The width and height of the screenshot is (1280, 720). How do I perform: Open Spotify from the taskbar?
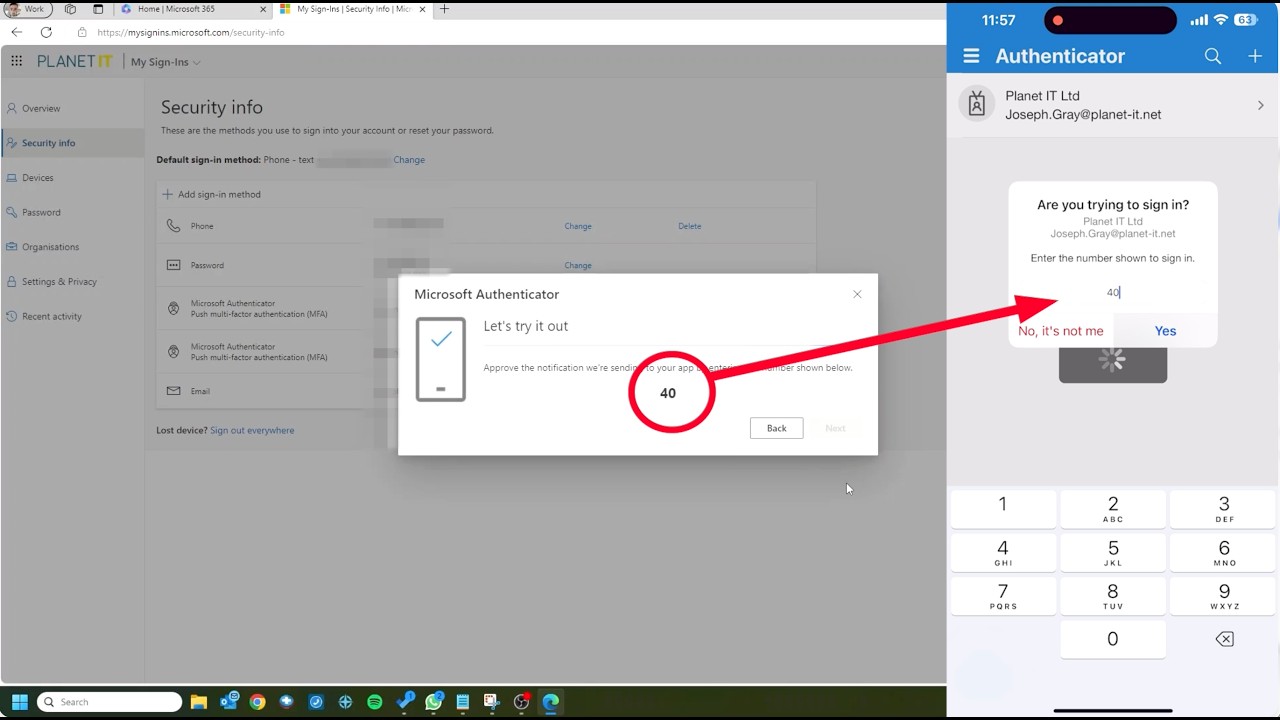click(x=375, y=702)
